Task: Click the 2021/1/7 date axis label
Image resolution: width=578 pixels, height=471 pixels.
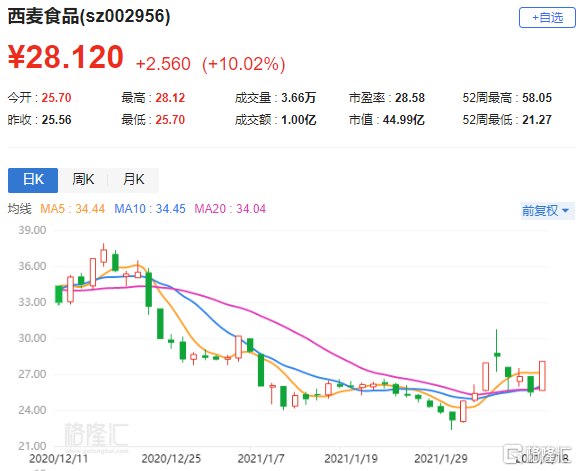Action: tap(261, 459)
